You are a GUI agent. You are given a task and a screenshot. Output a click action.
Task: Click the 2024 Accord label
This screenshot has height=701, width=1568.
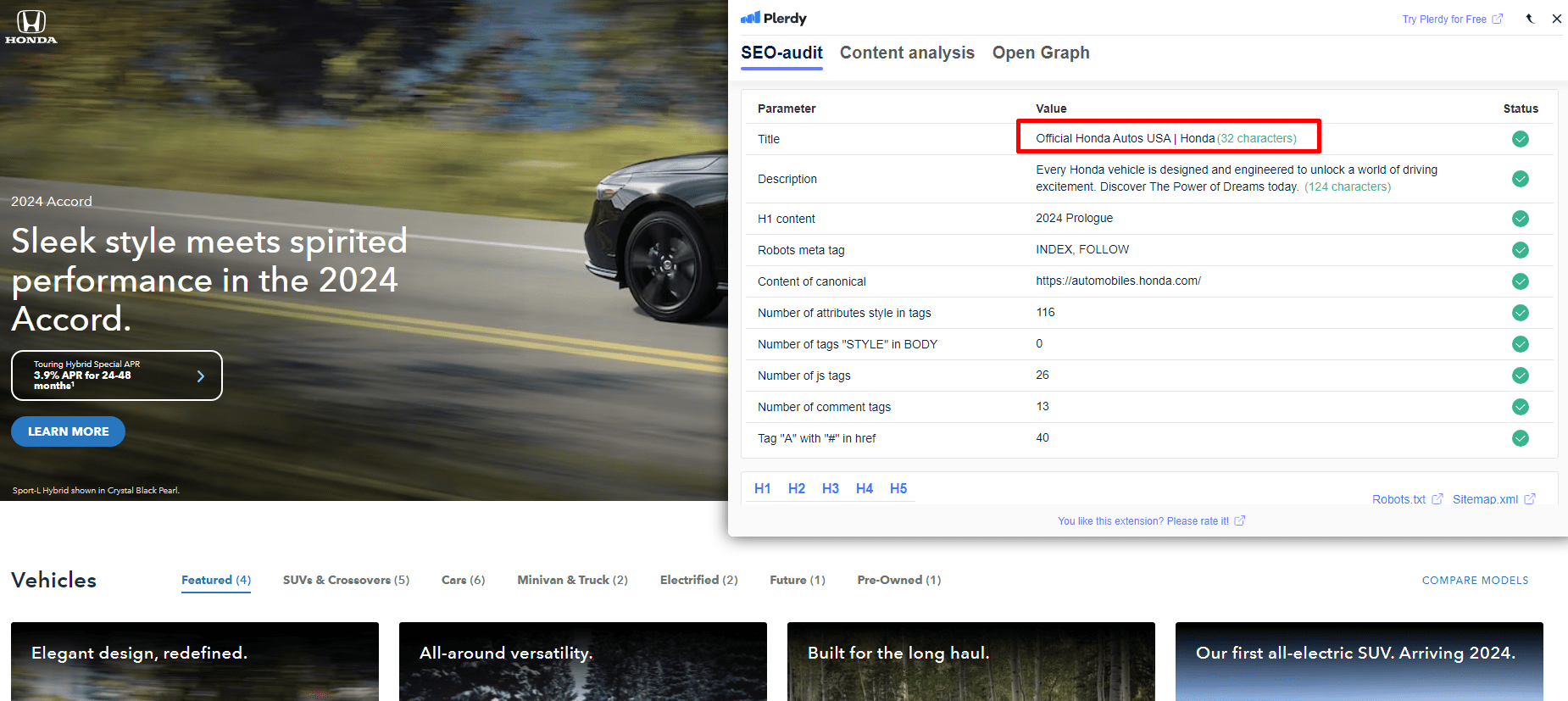point(52,201)
